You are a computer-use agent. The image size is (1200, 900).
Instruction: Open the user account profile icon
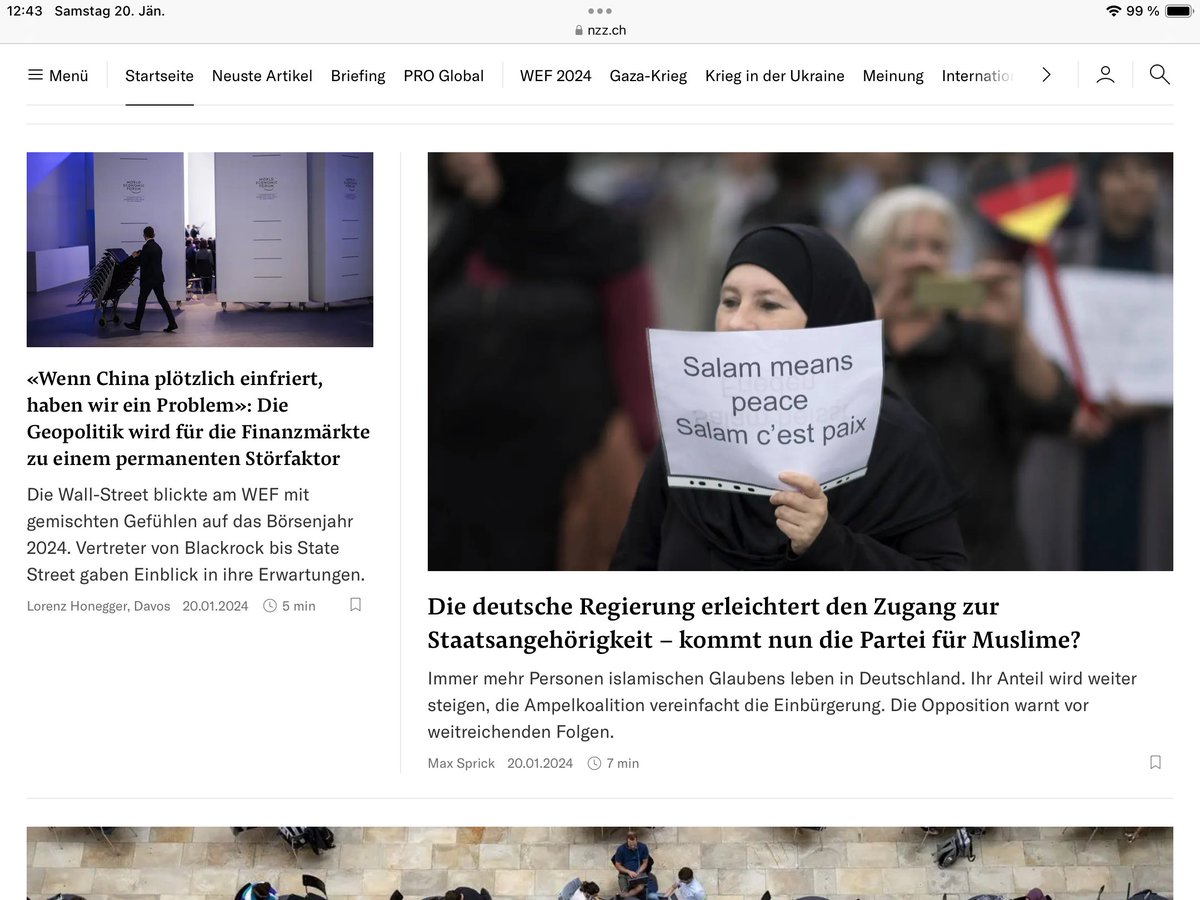pyautogui.click(x=1105, y=74)
